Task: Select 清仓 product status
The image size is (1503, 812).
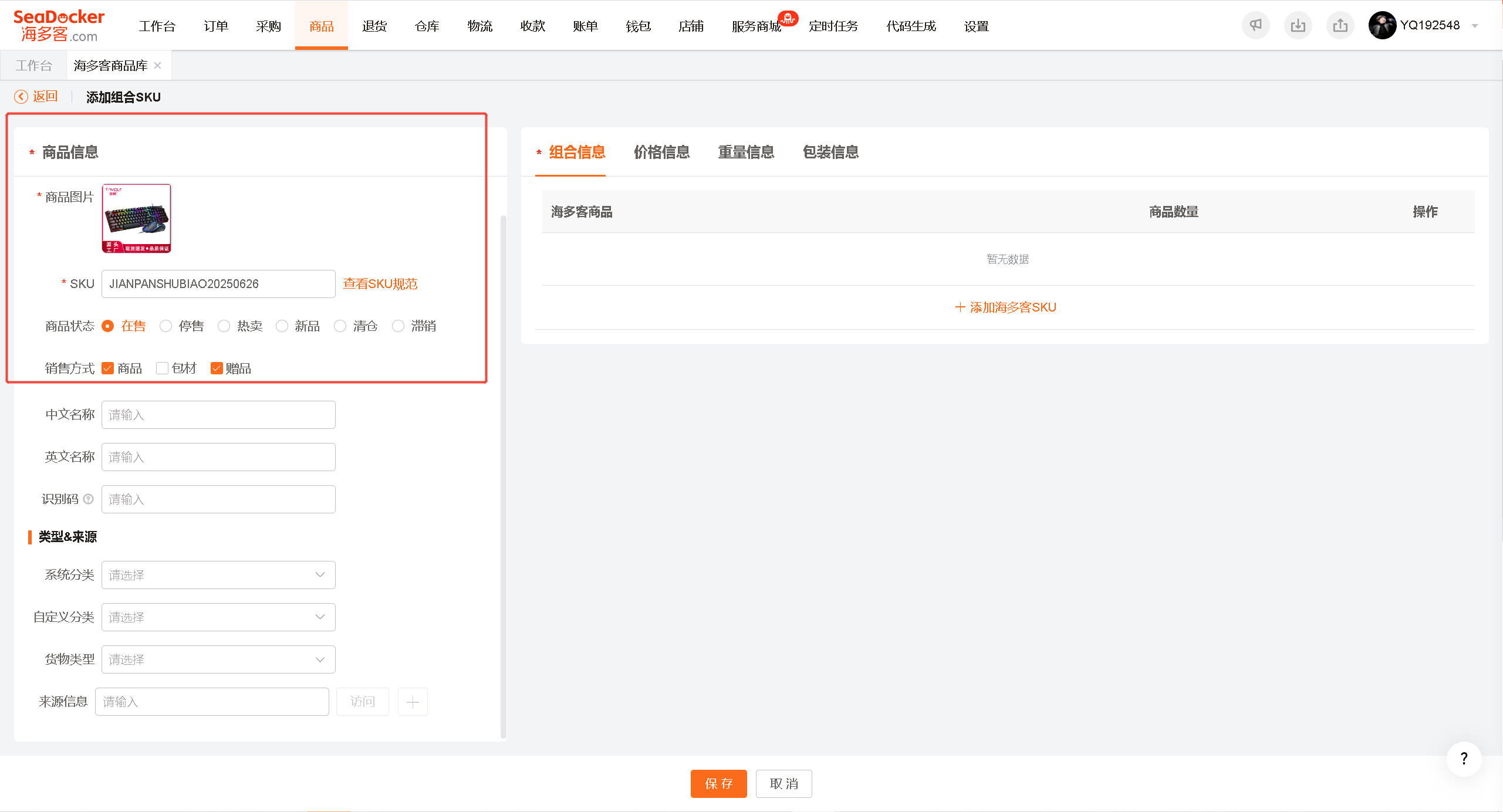Action: tap(340, 326)
